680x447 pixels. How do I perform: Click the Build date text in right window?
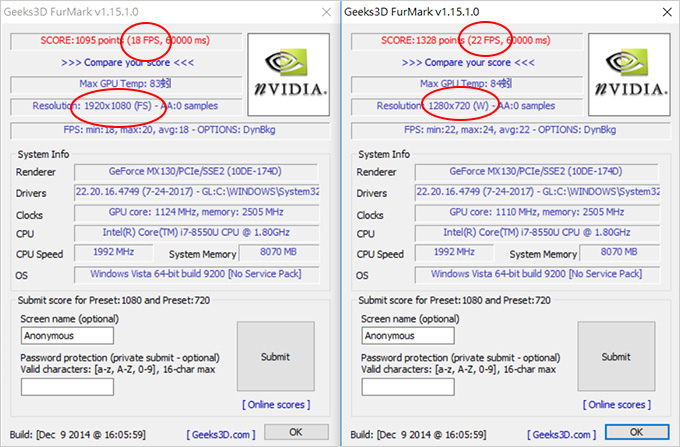pos(418,434)
